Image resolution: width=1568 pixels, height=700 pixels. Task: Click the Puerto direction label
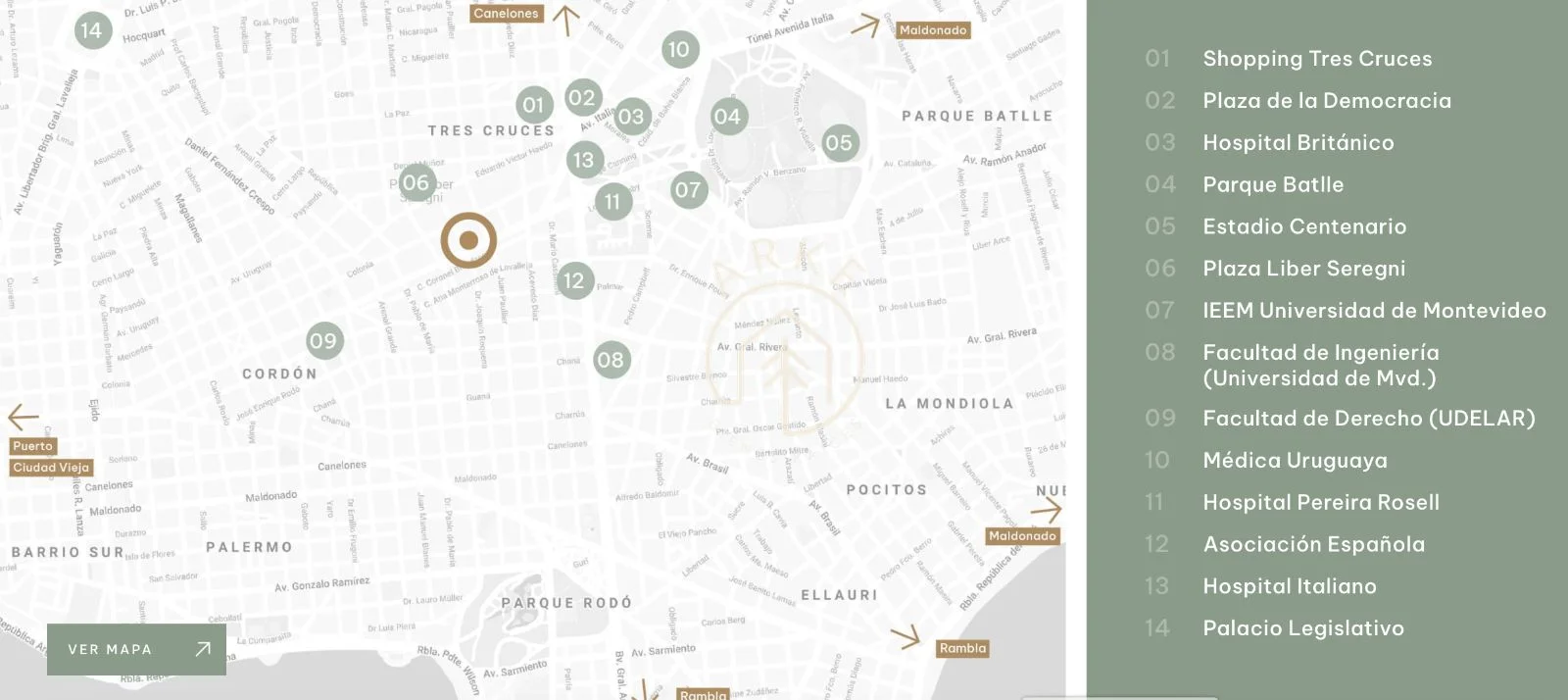[x=33, y=446]
